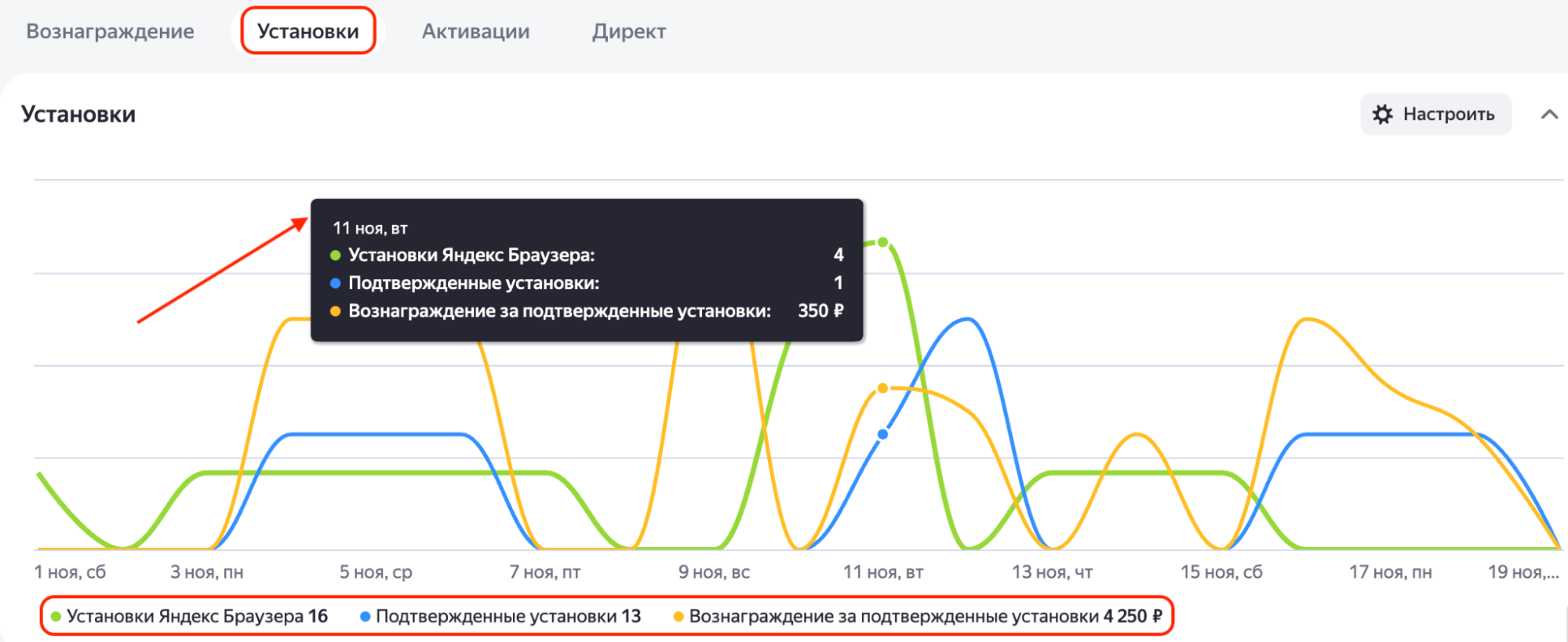Click the 'Установки' panel heading
The image size is (1568, 642).
(x=78, y=114)
